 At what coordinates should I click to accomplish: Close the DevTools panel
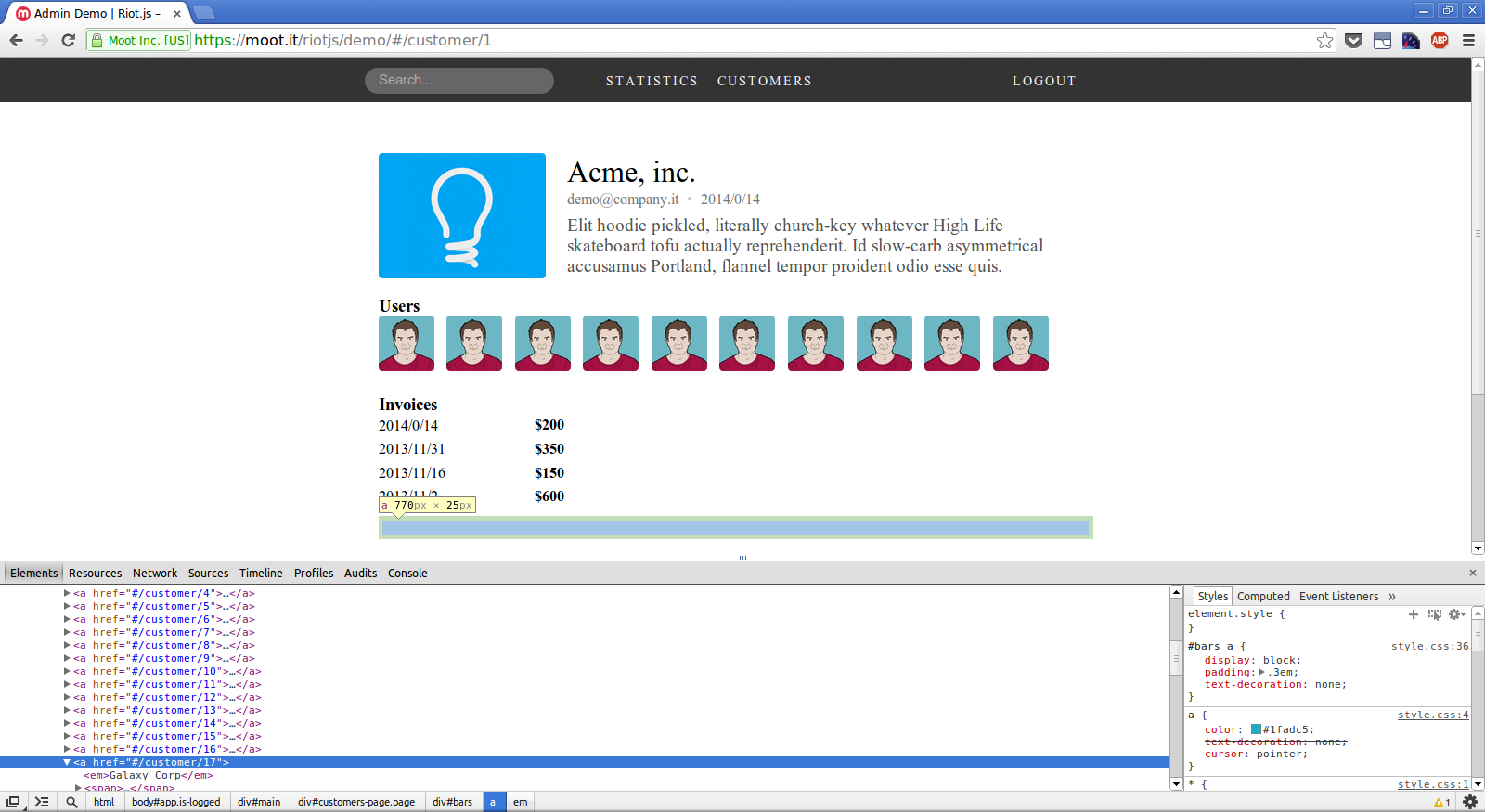click(1473, 573)
